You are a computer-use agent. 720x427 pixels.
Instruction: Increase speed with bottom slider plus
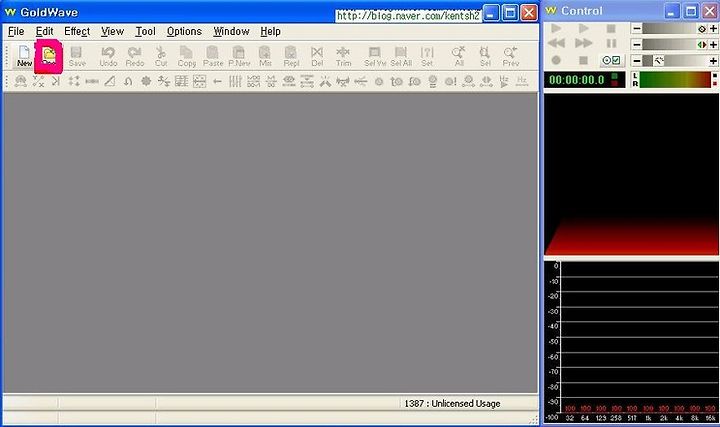pos(713,61)
